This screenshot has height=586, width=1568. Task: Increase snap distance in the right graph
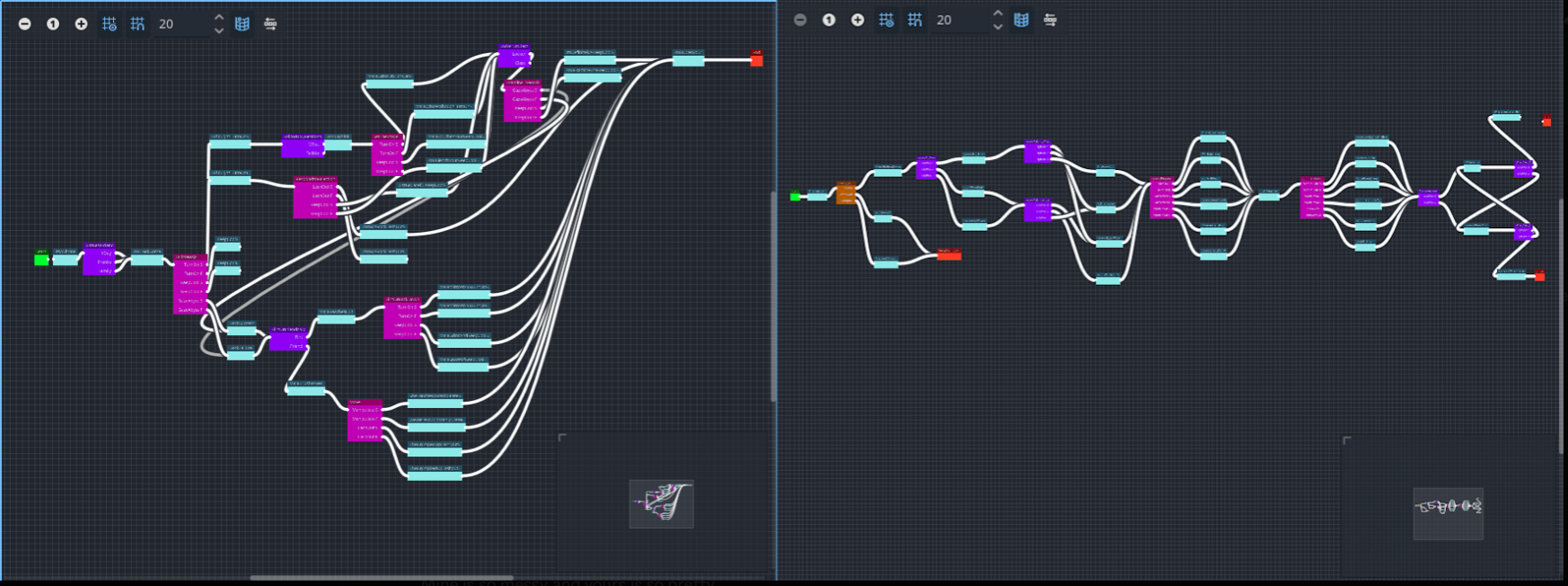(998, 13)
